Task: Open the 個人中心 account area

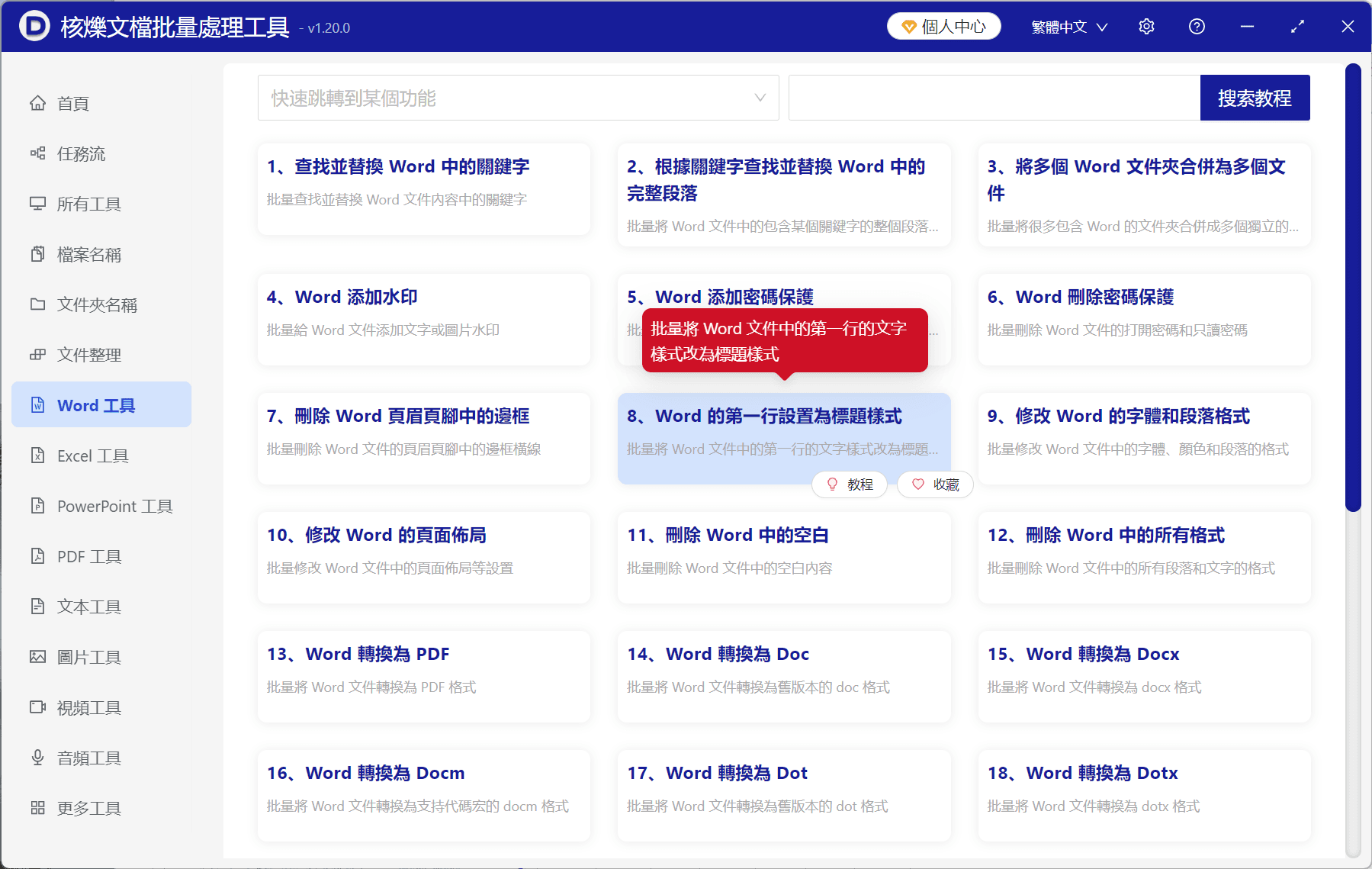Action: [x=943, y=25]
